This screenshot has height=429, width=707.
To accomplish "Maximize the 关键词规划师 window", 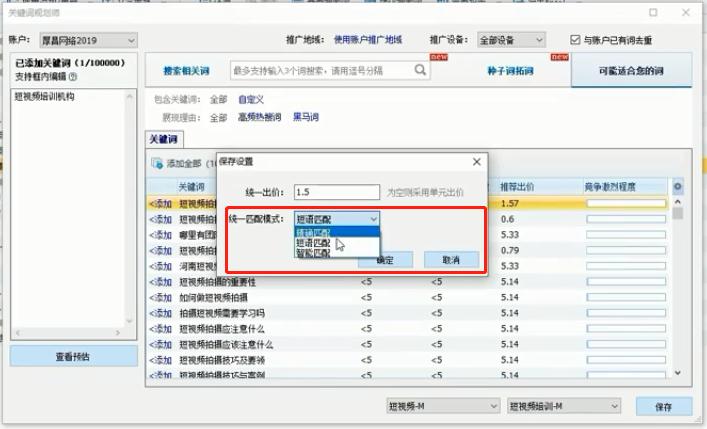I will pyautogui.click(x=653, y=13).
